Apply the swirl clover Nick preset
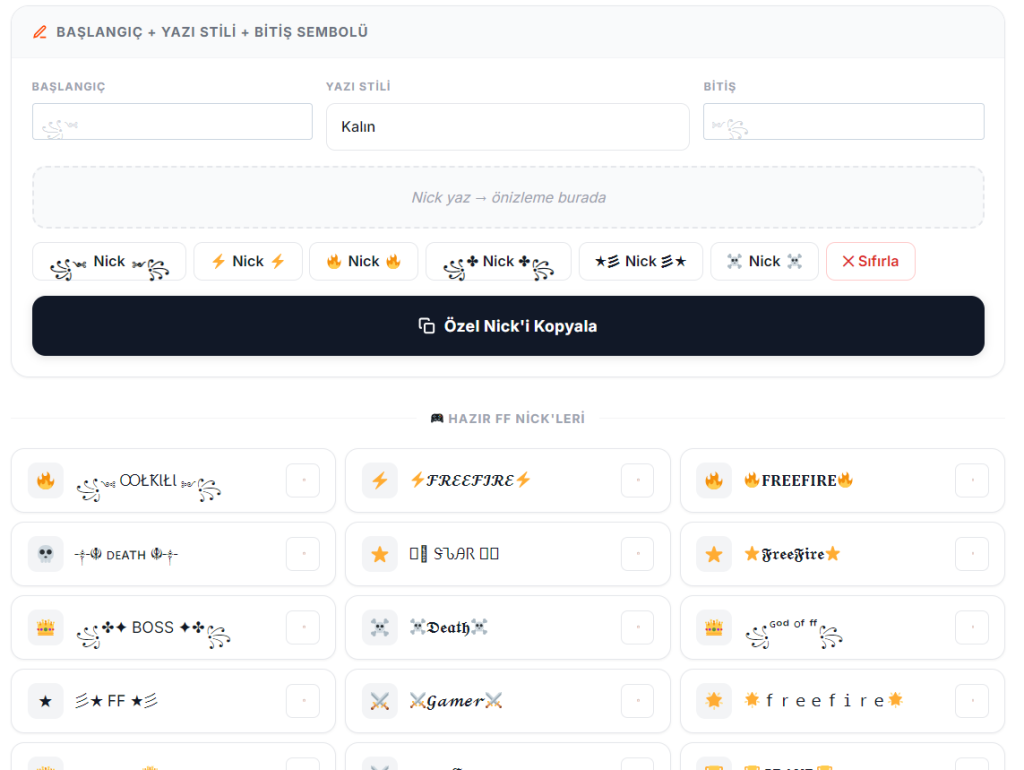1024x770 pixels. point(498,262)
